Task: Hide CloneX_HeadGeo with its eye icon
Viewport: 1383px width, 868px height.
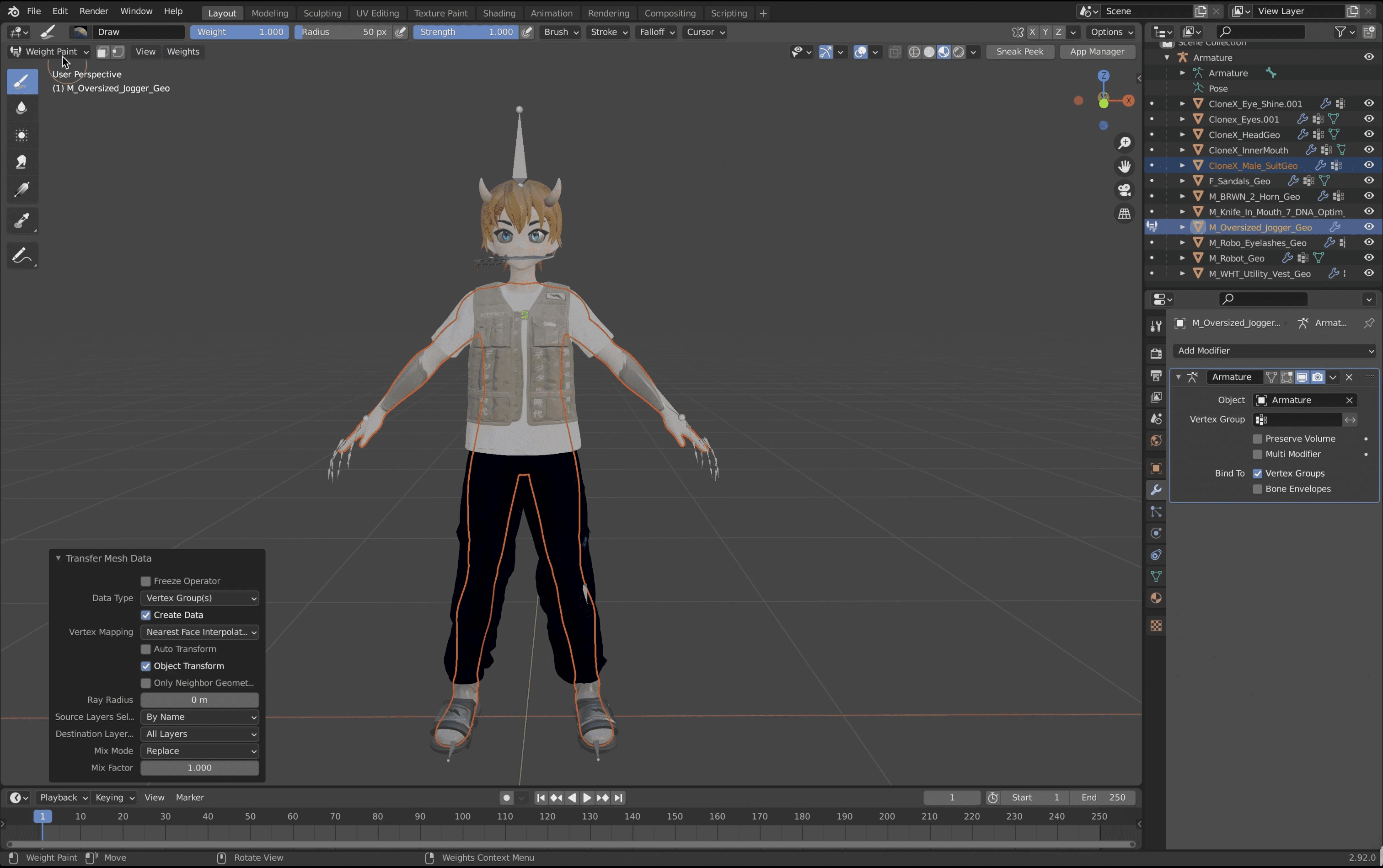Action: coord(1369,134)
